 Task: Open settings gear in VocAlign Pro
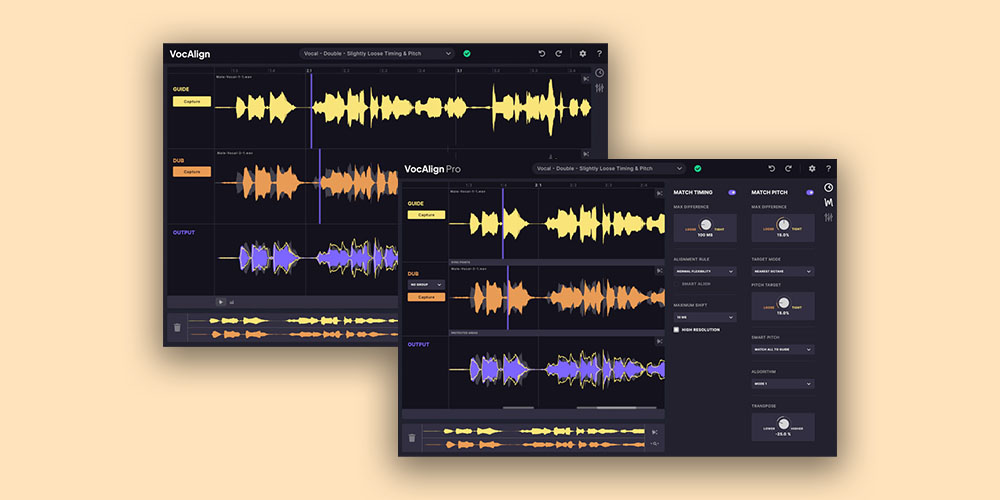tap(812, 169)
